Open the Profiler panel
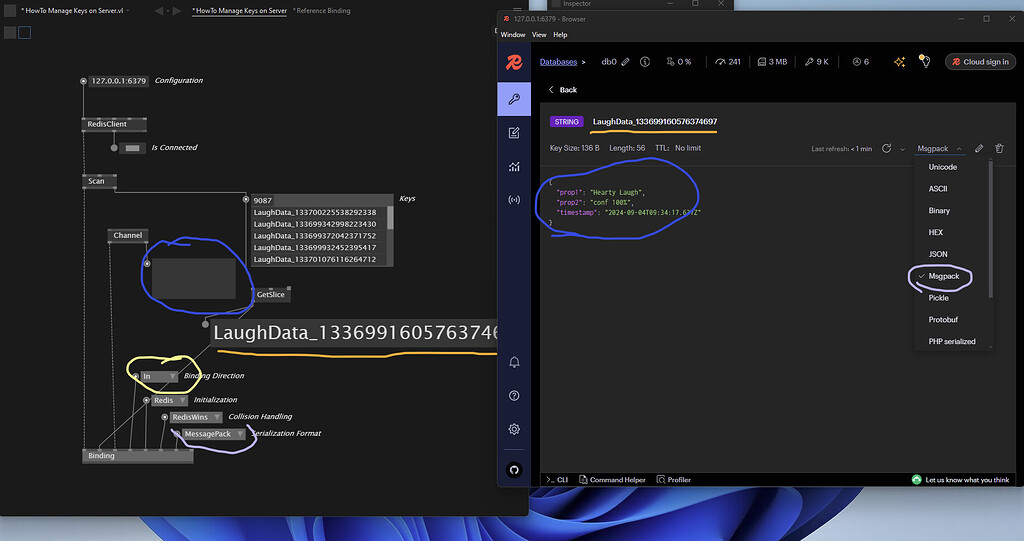The width and height of the screenshot is (1024, 541). click(x=673, y=480)
